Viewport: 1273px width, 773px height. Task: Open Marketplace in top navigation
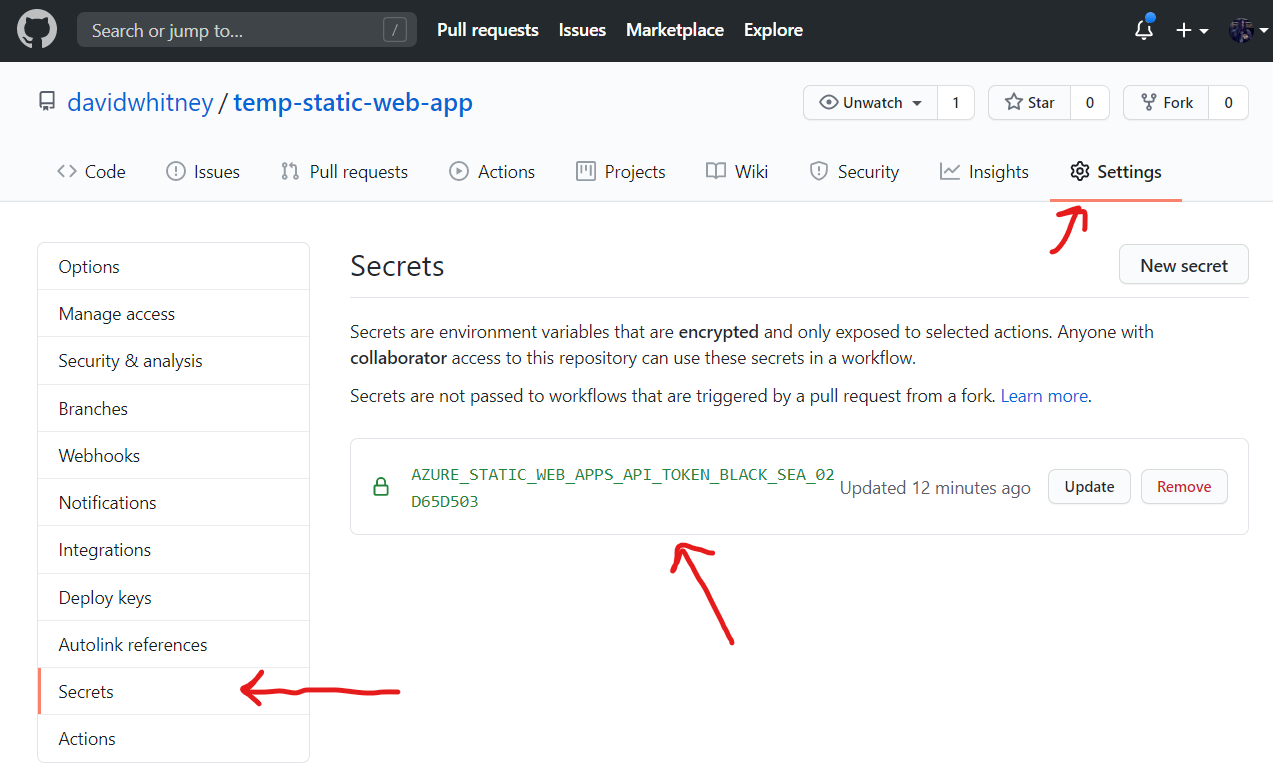[675, 30]
